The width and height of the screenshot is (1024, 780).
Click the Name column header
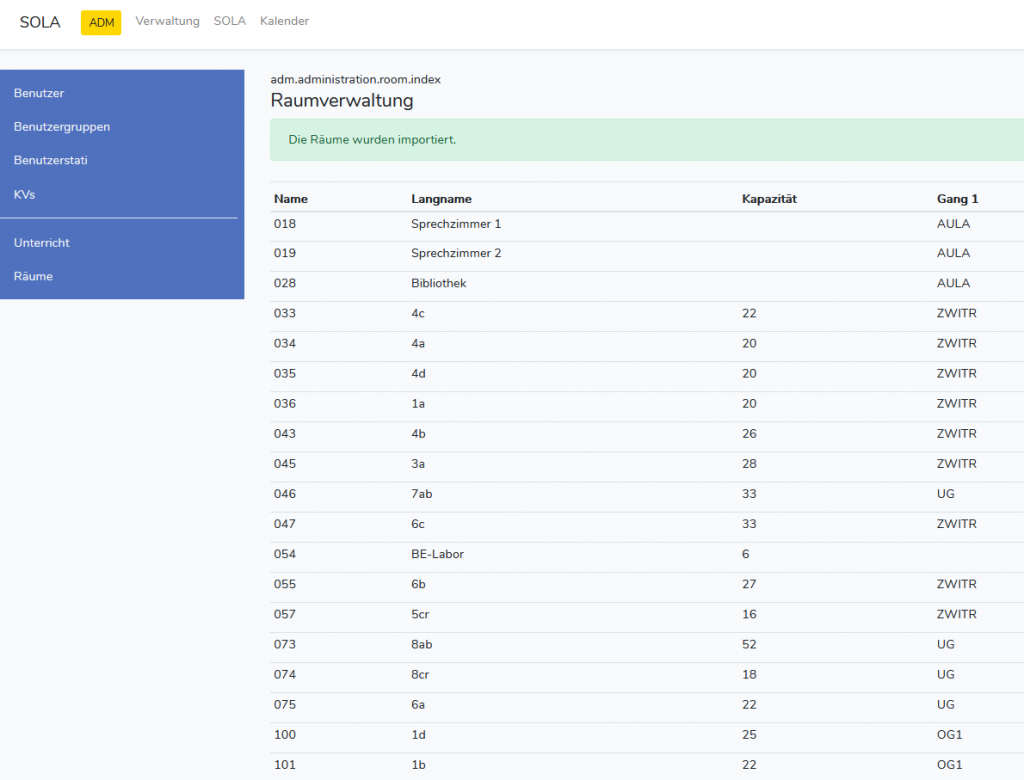click(291, 199)
